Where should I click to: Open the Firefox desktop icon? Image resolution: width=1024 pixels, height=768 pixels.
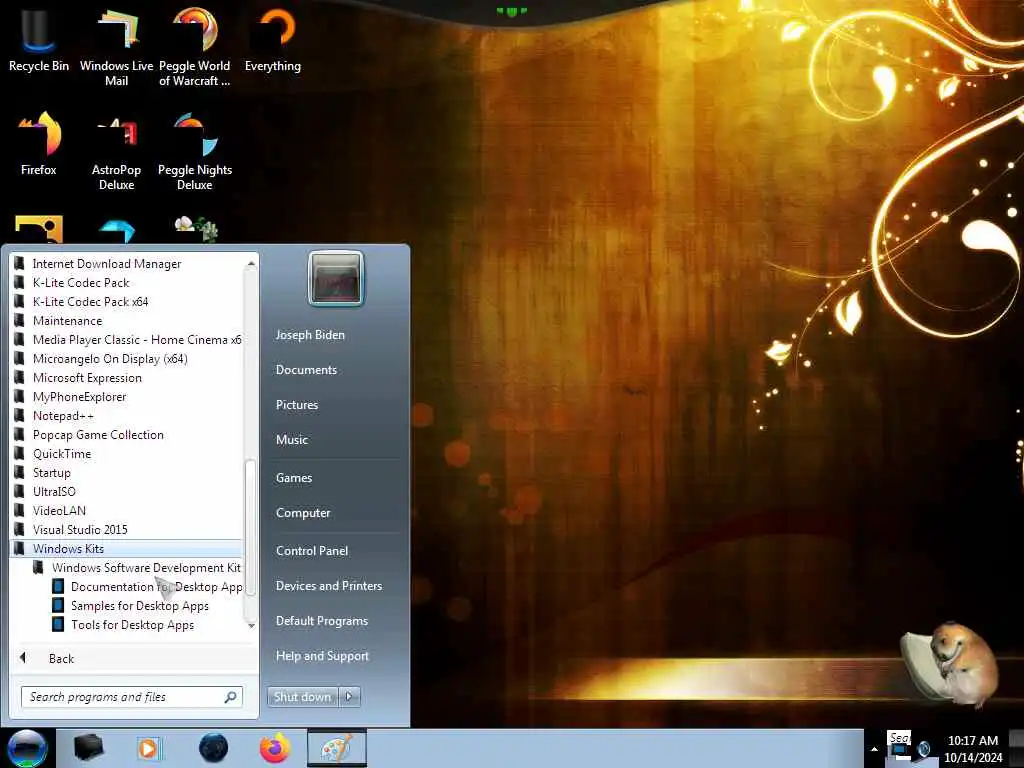39,144
